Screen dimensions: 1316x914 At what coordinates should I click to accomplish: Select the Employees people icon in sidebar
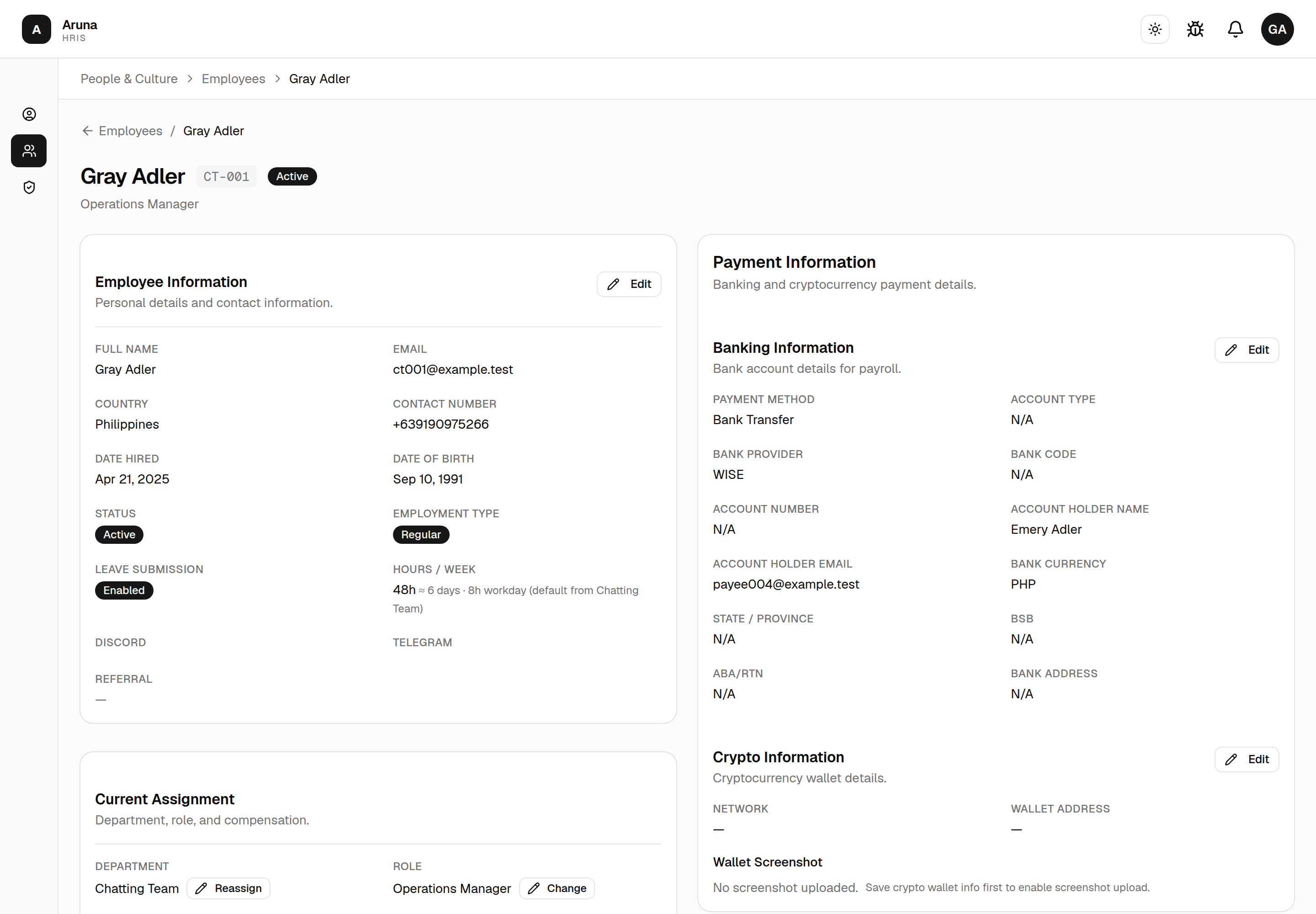(29, 151)
